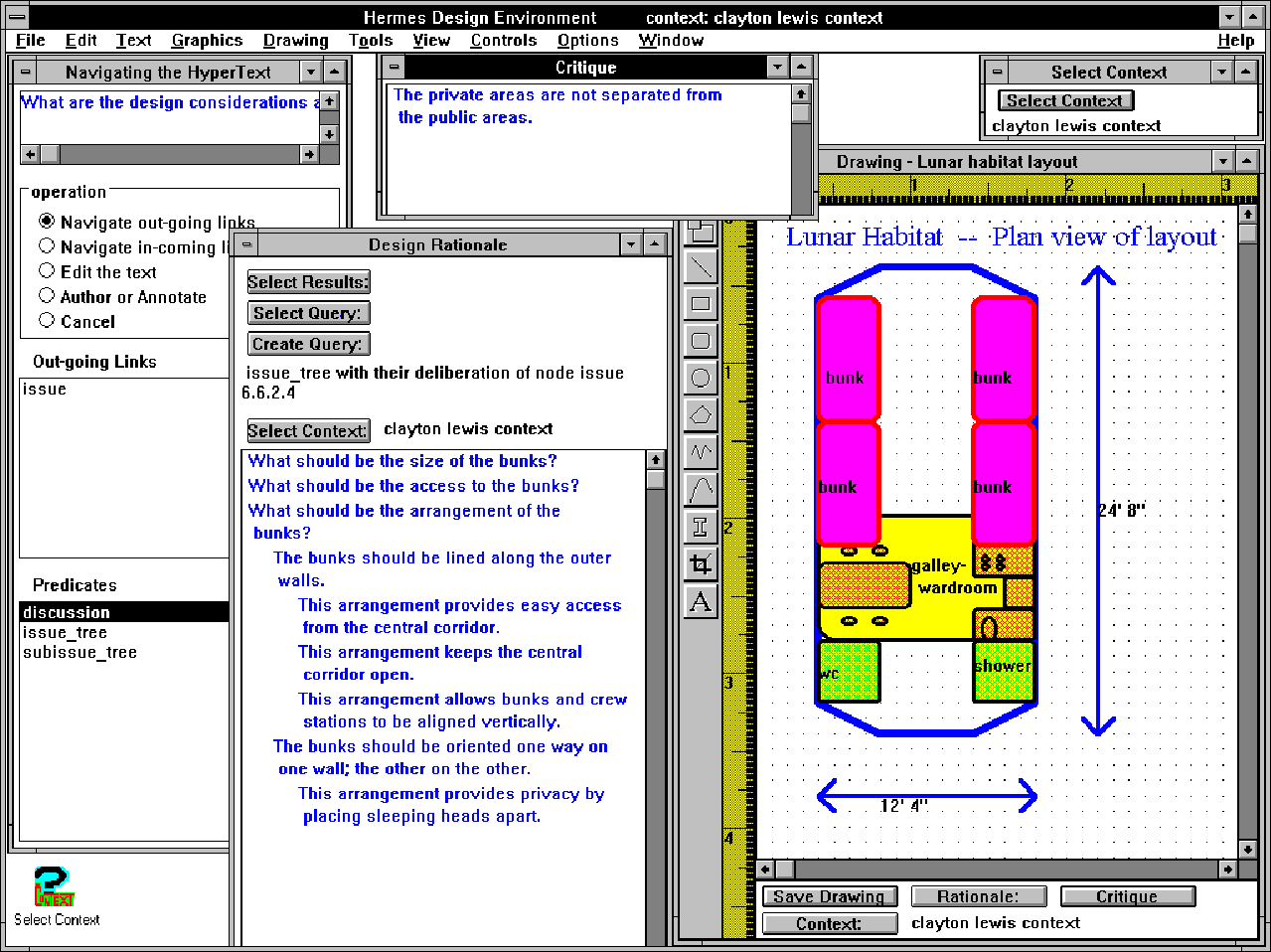Select issue in Out-going Links list
Screen dimensions: 1271x952
(x=124, y=389)
